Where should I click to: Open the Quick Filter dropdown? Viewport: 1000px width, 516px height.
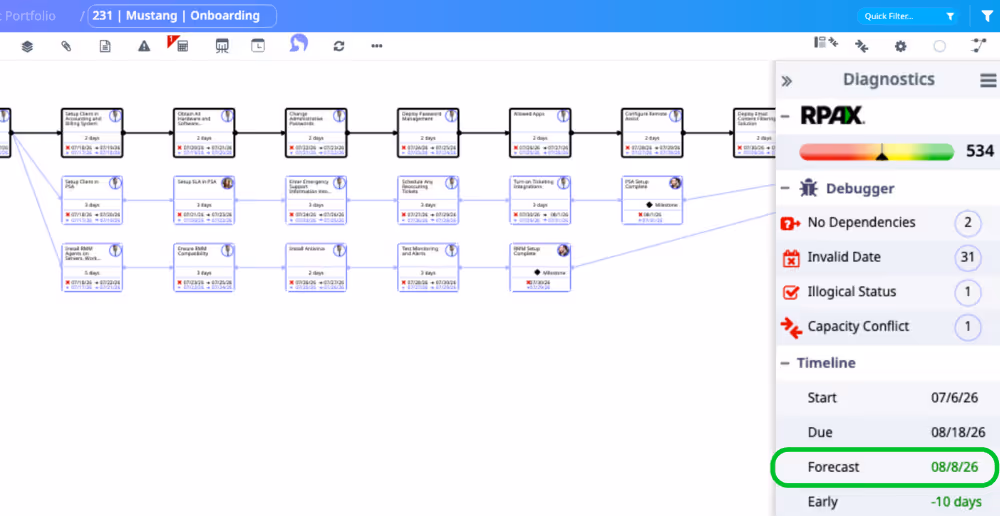[909, 16]
